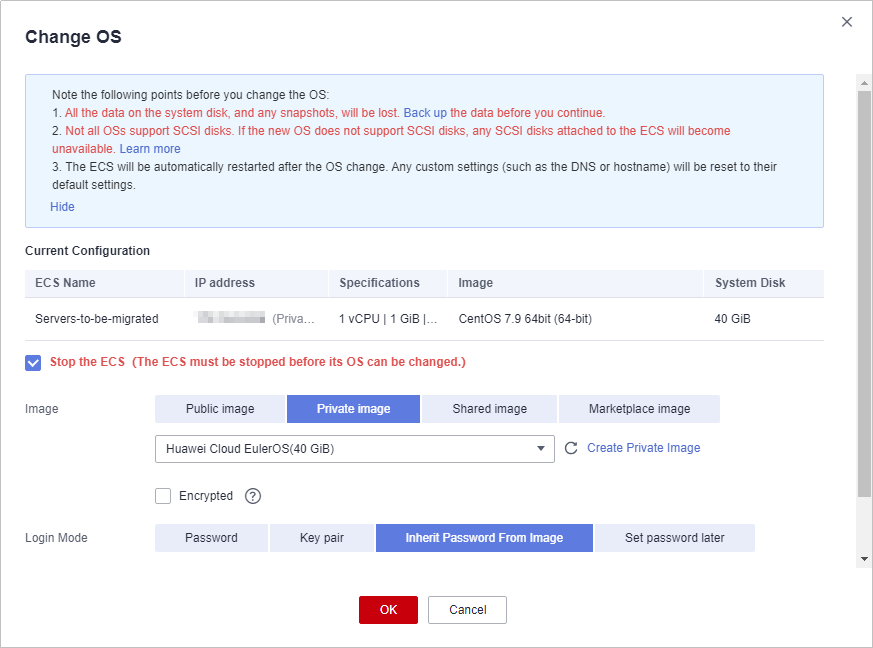Click the Learn more link
The image size is (873, 648).
(150, 149)
